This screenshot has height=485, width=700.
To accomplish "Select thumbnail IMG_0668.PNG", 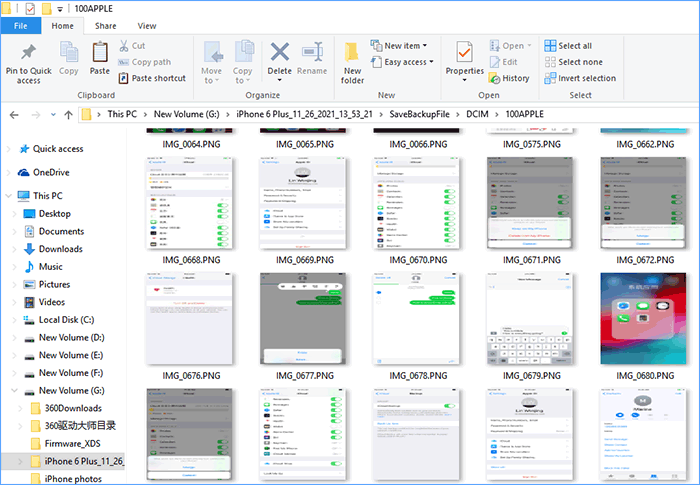I will 190,203.
